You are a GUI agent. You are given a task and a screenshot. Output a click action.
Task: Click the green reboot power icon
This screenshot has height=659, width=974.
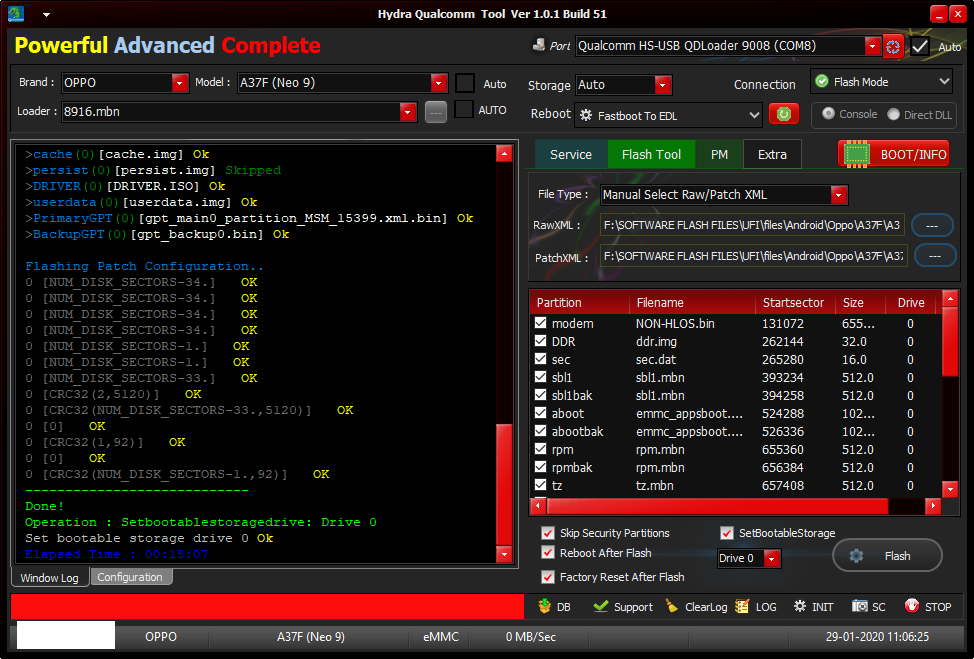(783, 114)
